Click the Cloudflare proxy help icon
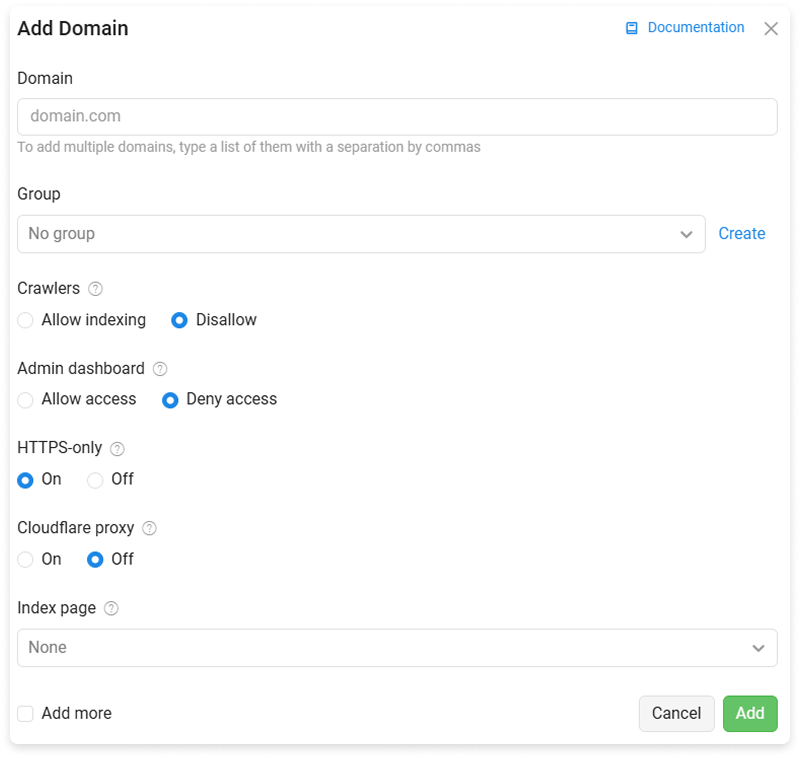The width and height of the screenshot is (800, 758). coord(149,528)
